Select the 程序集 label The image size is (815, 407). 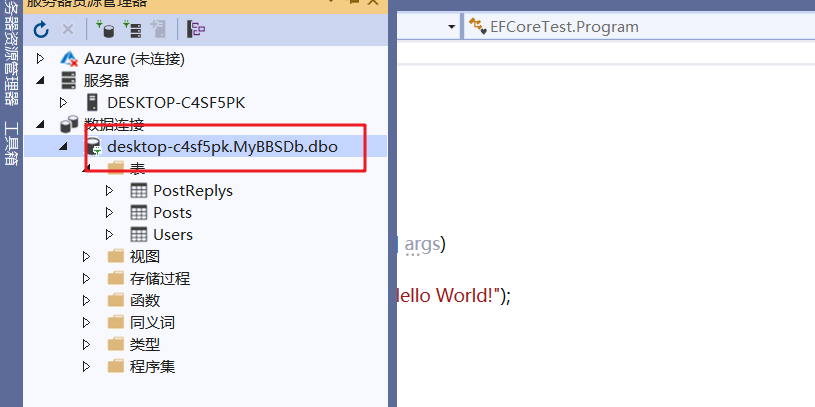point(152,366)
